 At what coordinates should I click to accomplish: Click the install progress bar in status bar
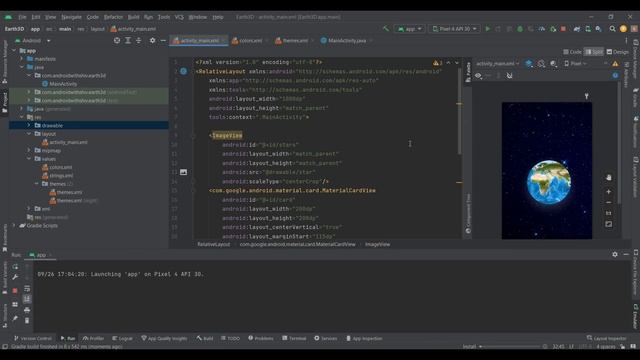point(510,347)
